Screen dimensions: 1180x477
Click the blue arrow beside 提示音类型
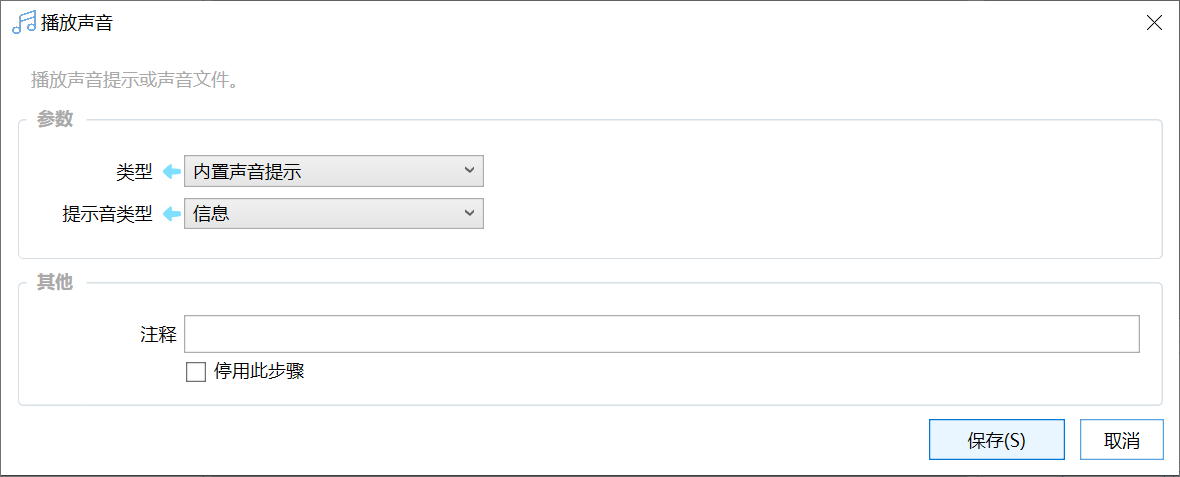click(x=171, y=213)
